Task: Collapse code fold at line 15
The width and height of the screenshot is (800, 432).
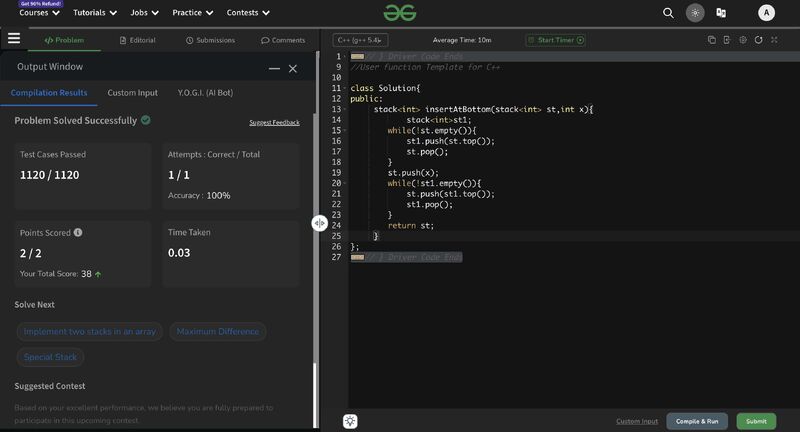Action: coord(345,131)
